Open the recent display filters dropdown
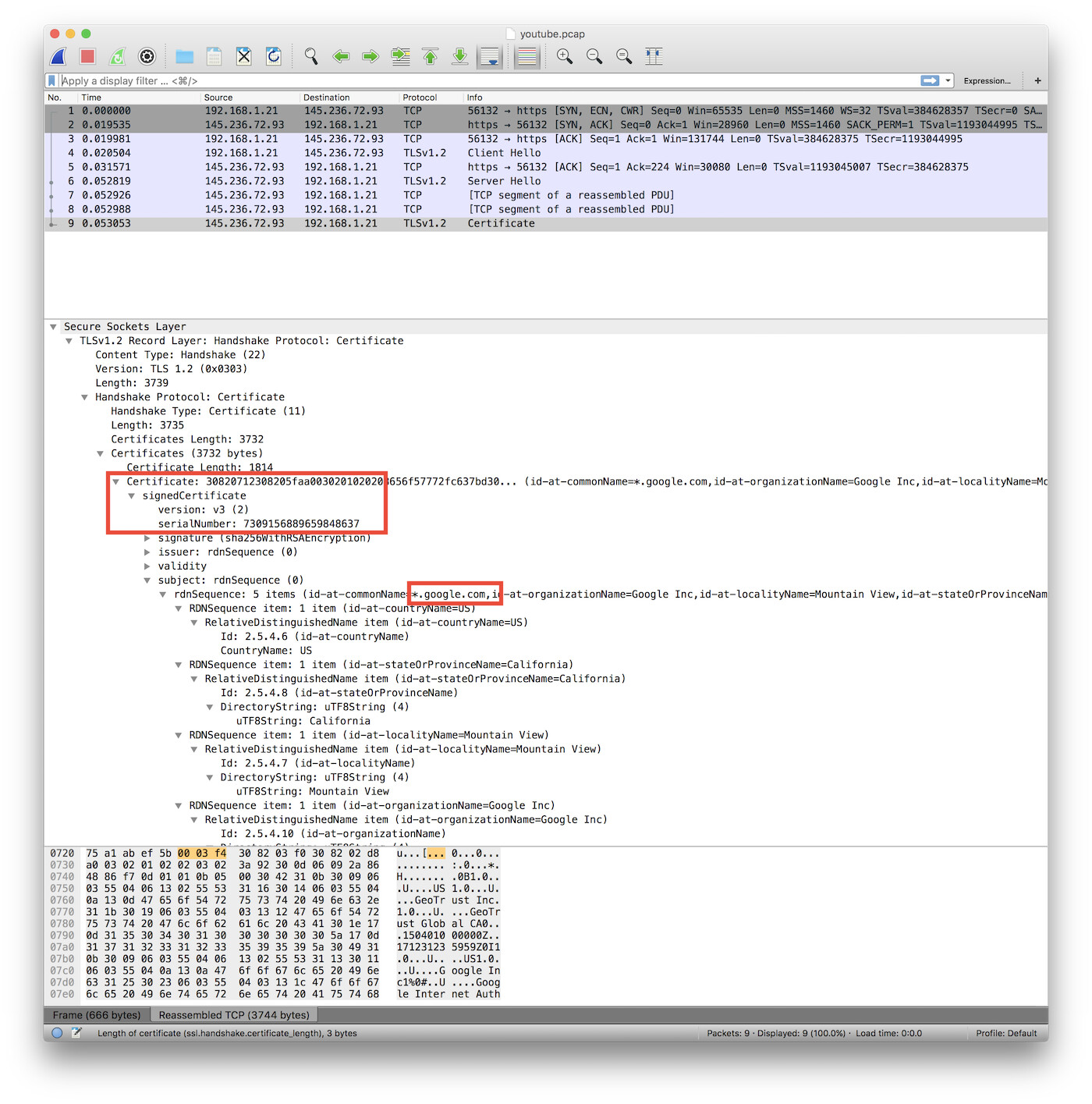This screenshot has height=1104, width=1092. click(948, 80)
